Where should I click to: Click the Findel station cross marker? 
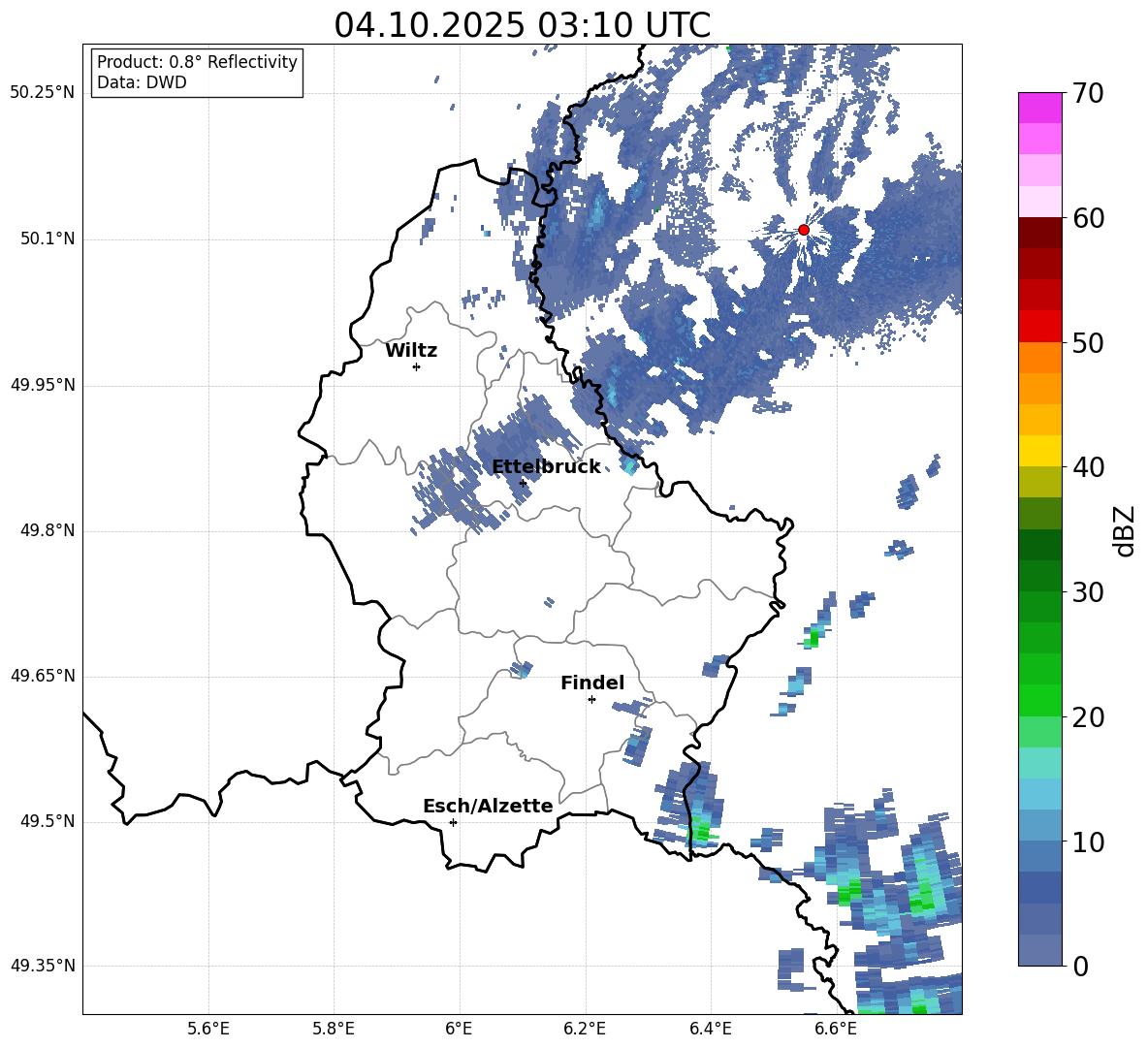(591, 700)
